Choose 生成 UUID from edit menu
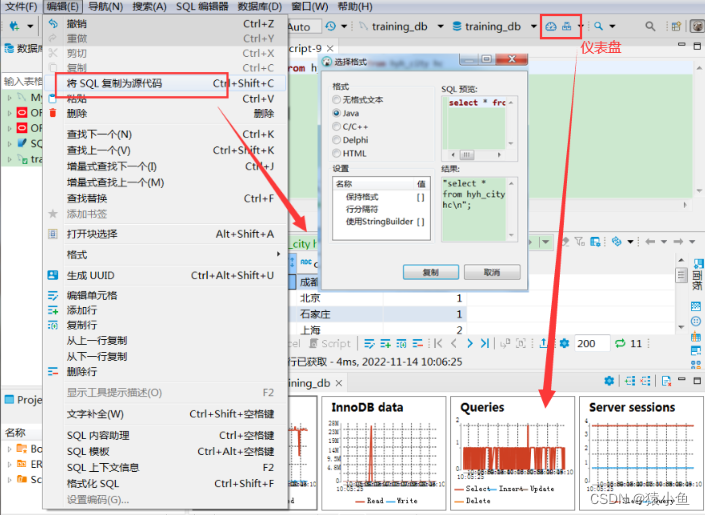 (165, 275)
